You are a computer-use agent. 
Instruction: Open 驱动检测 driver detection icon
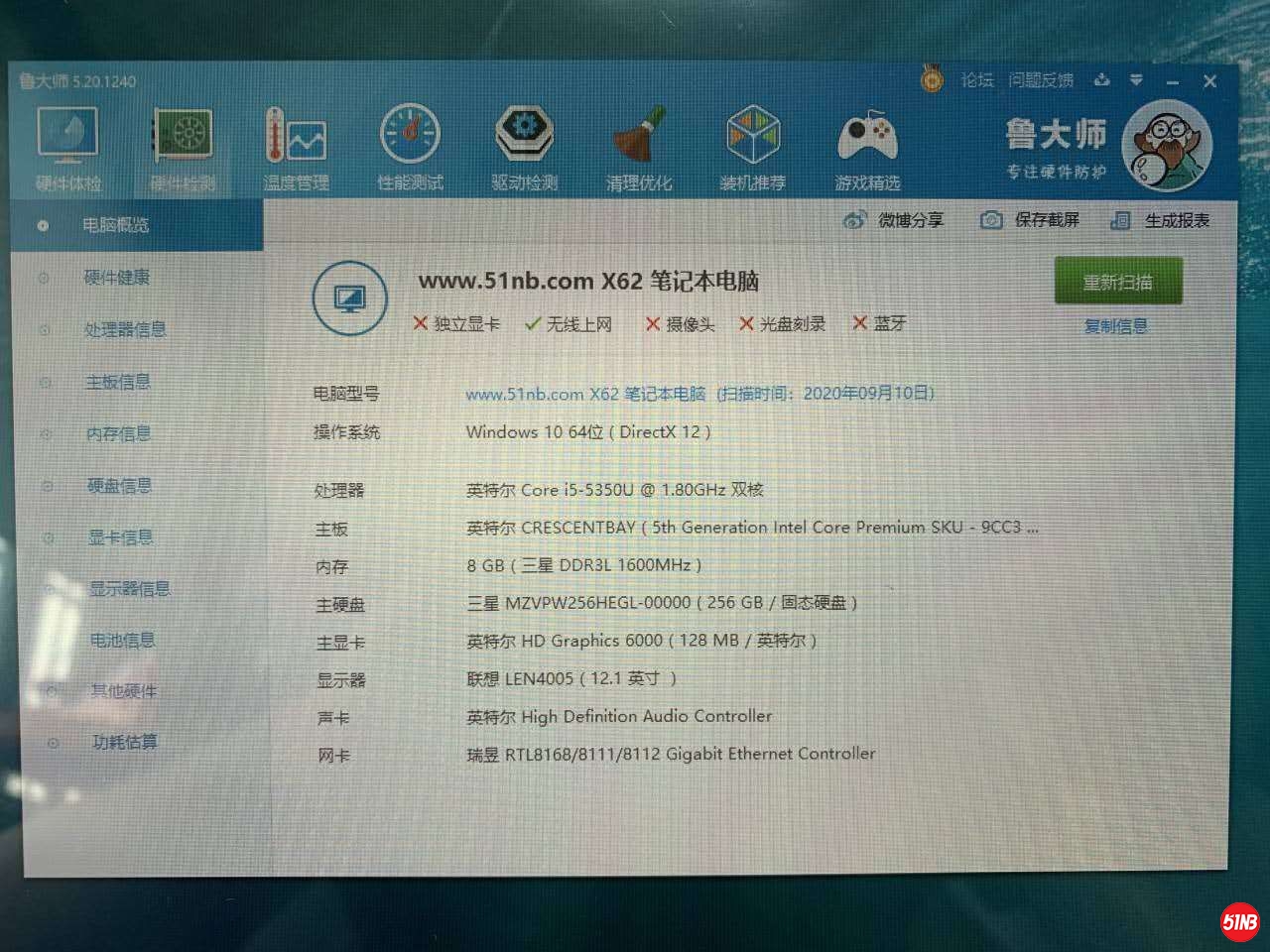coord(524,148)
